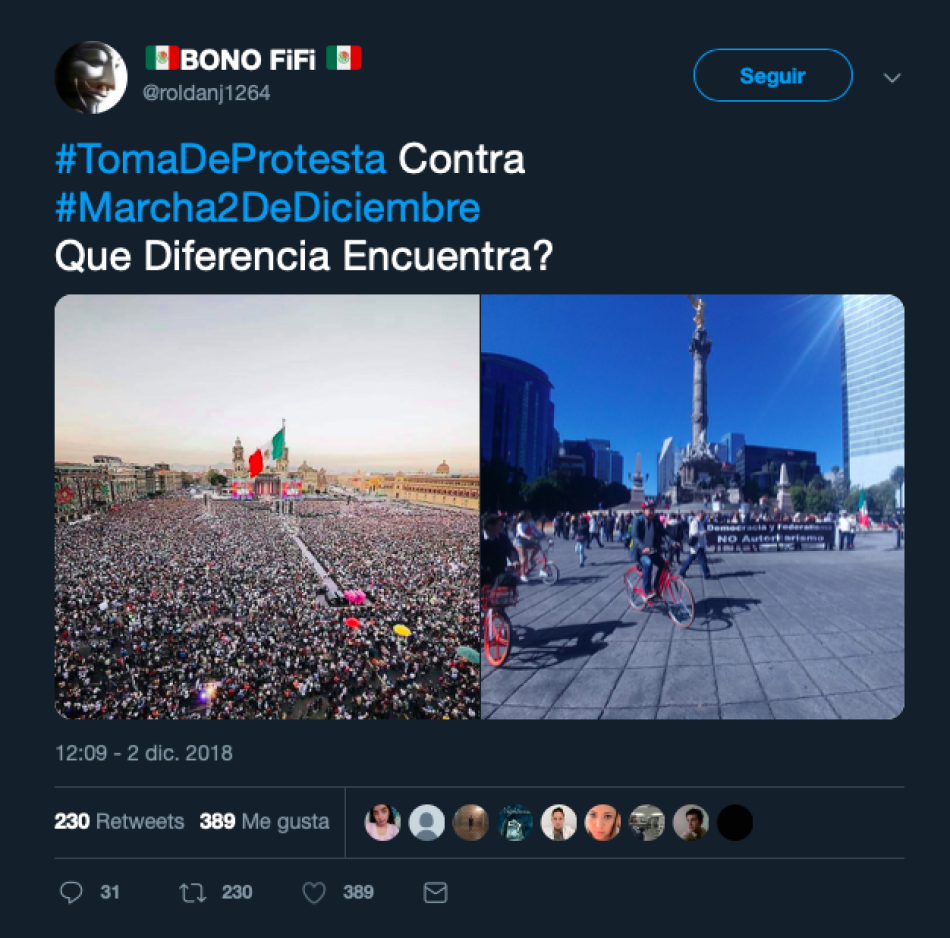Open BONO FiFi profile avatar
950x938 pixels.
coord(91,77)
